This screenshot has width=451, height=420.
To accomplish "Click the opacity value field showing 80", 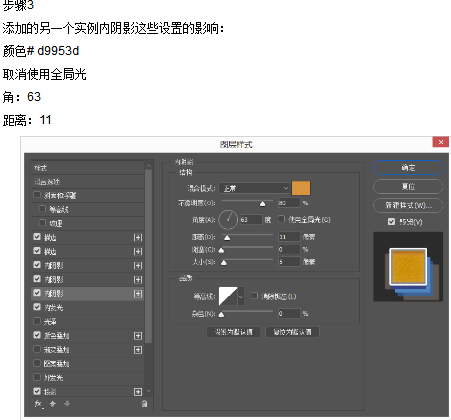I will coord(289,203).
